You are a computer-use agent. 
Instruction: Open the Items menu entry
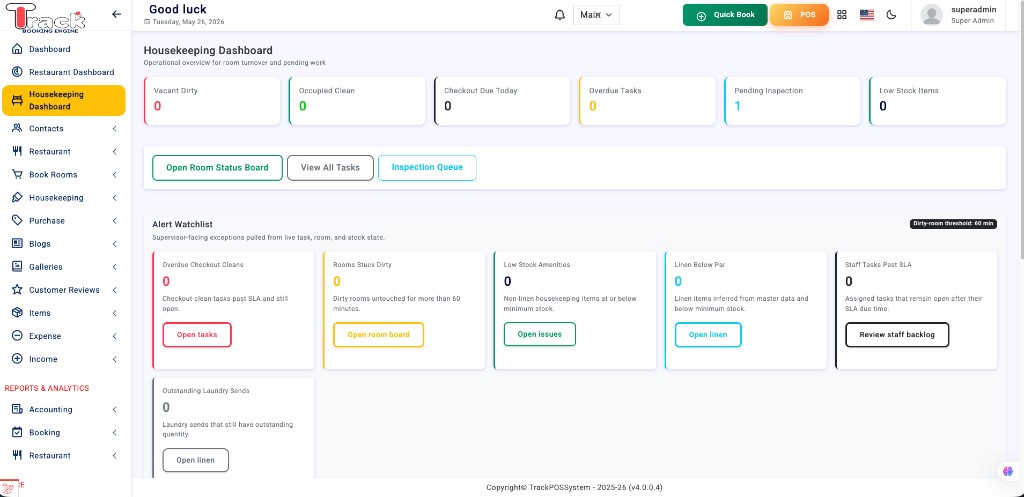[x=63, y=313]
